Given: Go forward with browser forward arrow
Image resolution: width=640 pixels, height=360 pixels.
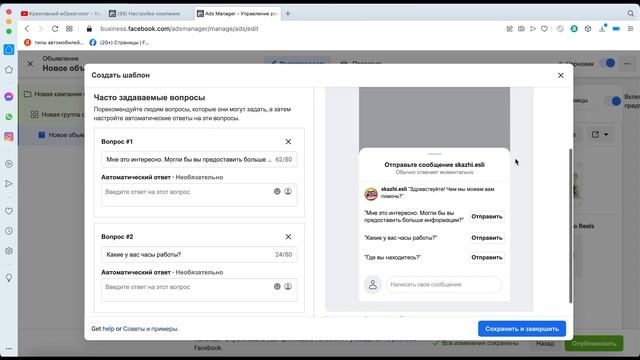Looking at the screenshot, I should (40, 29).
